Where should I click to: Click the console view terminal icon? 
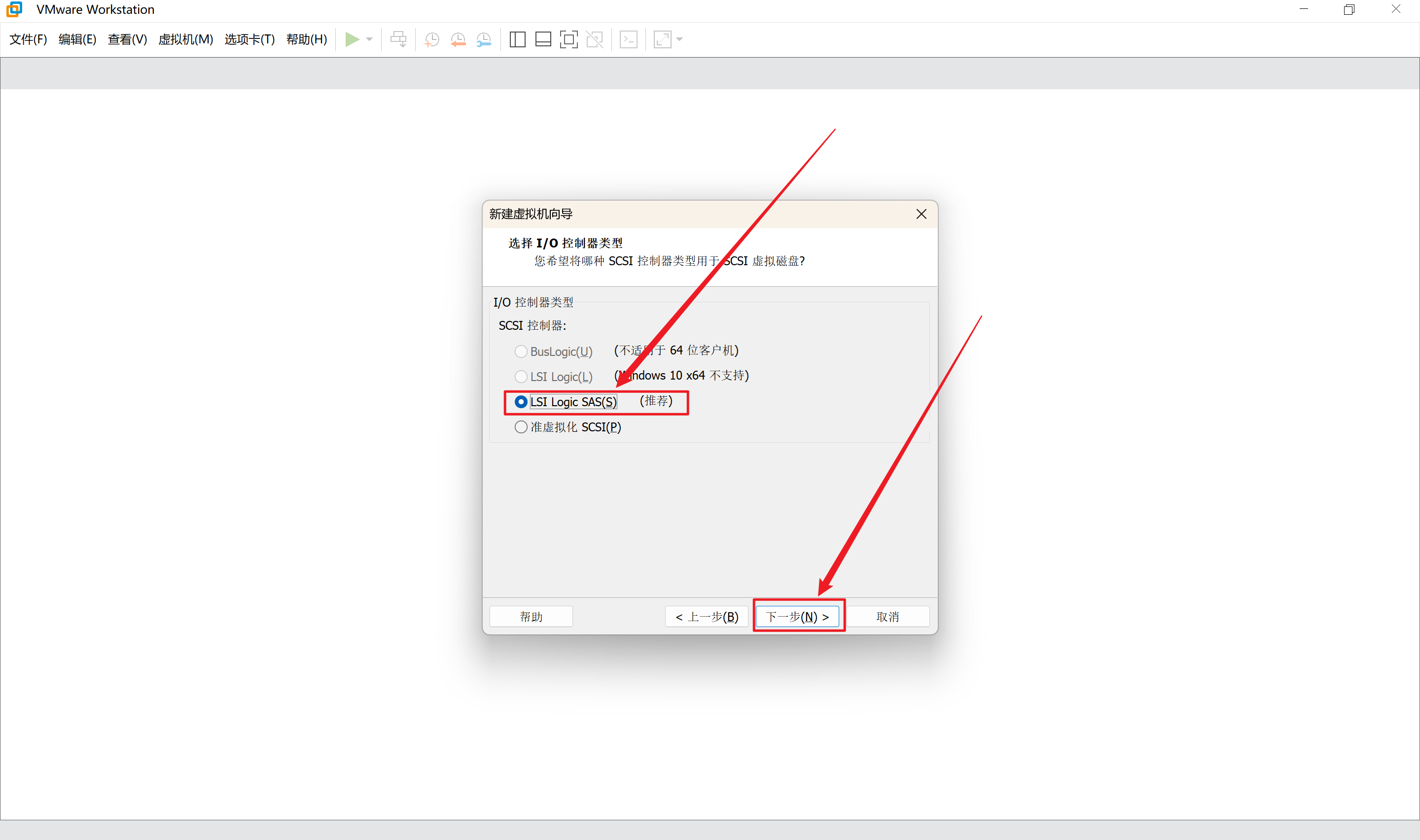[628, 39]
